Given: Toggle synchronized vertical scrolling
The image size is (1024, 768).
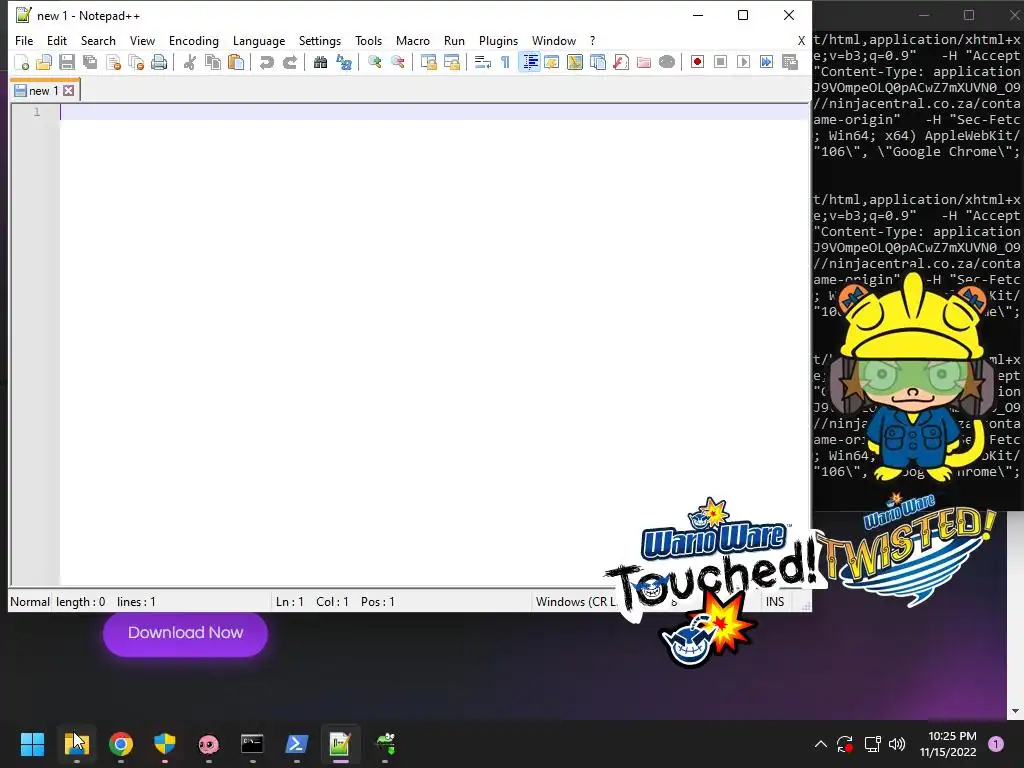Looking at the screenshot, I should click(x=428, y=62).
